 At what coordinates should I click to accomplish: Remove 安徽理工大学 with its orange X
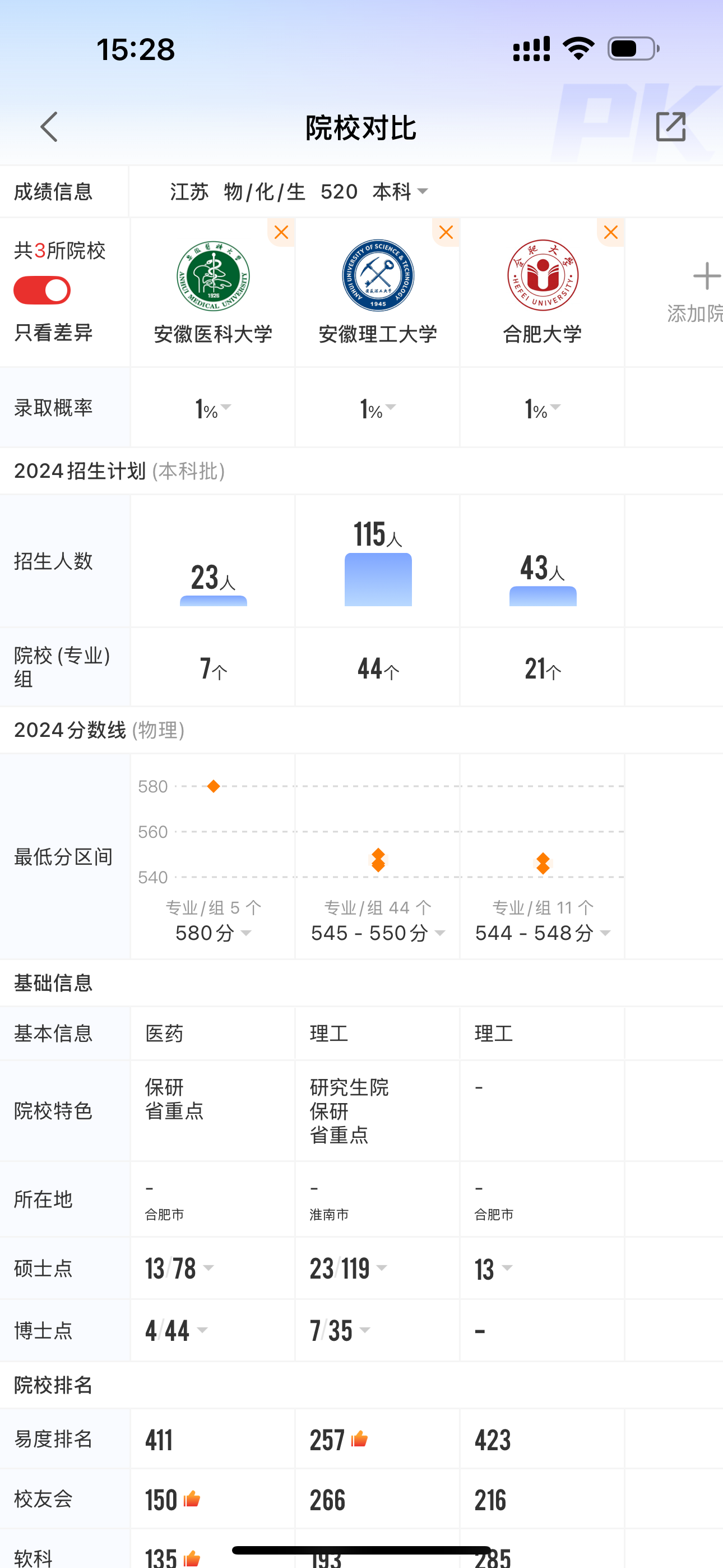(x=446, y=232)
